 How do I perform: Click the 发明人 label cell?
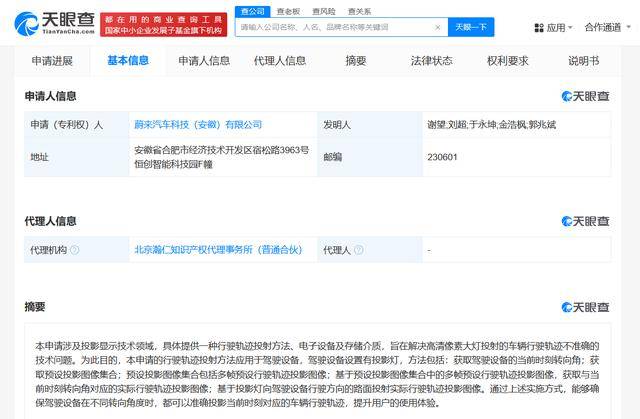tap(370, 124)
